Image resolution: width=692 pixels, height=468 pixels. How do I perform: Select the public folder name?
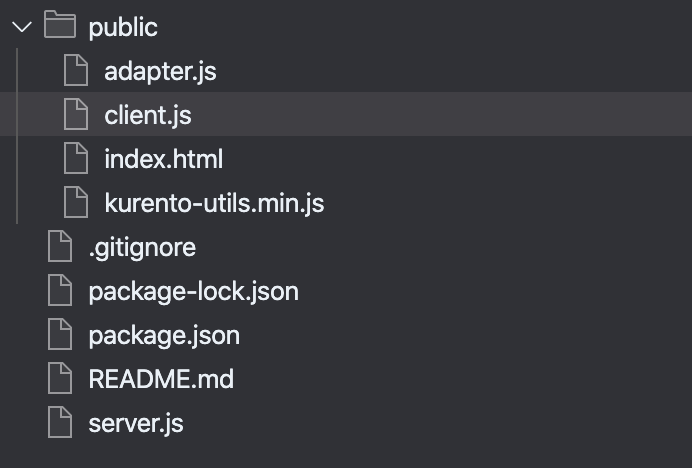(123, 28)
